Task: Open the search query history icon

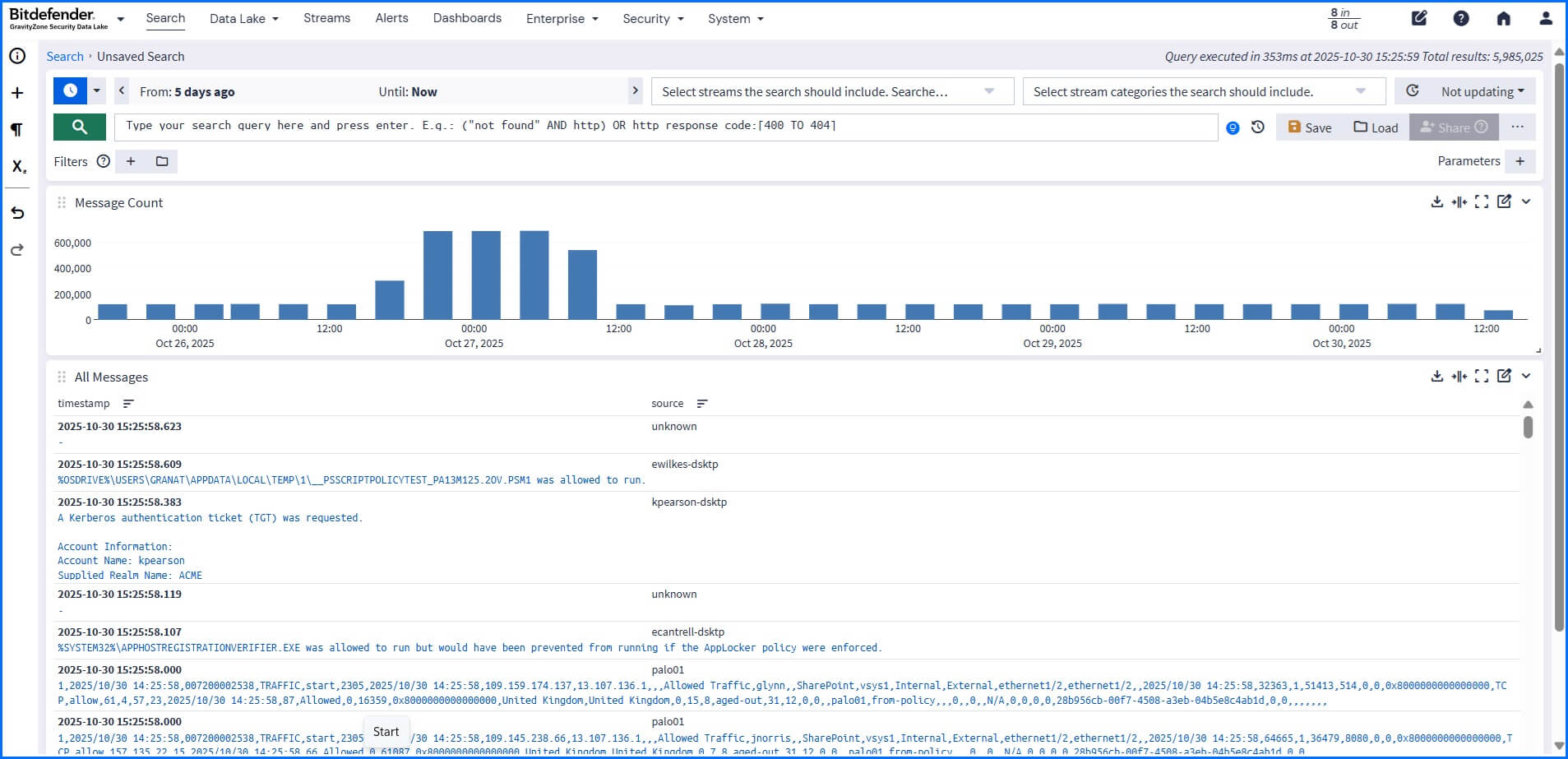Action: (1256, 127)
